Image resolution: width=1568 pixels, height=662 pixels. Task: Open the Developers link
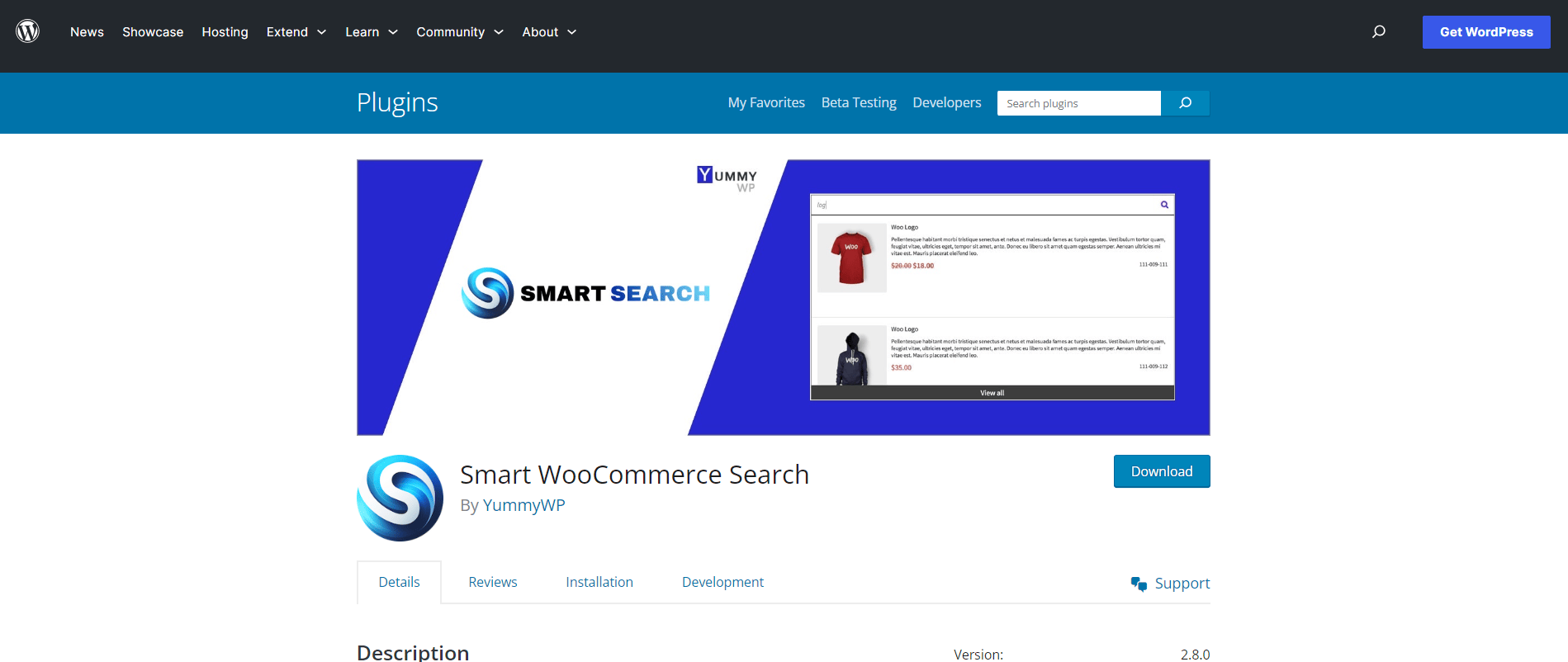coord(947,102)
